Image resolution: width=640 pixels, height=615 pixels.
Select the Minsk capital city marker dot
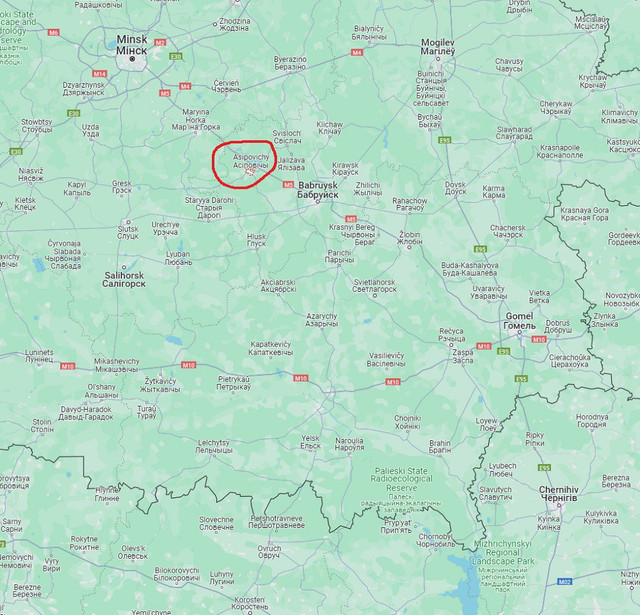(x=132, y=59)
